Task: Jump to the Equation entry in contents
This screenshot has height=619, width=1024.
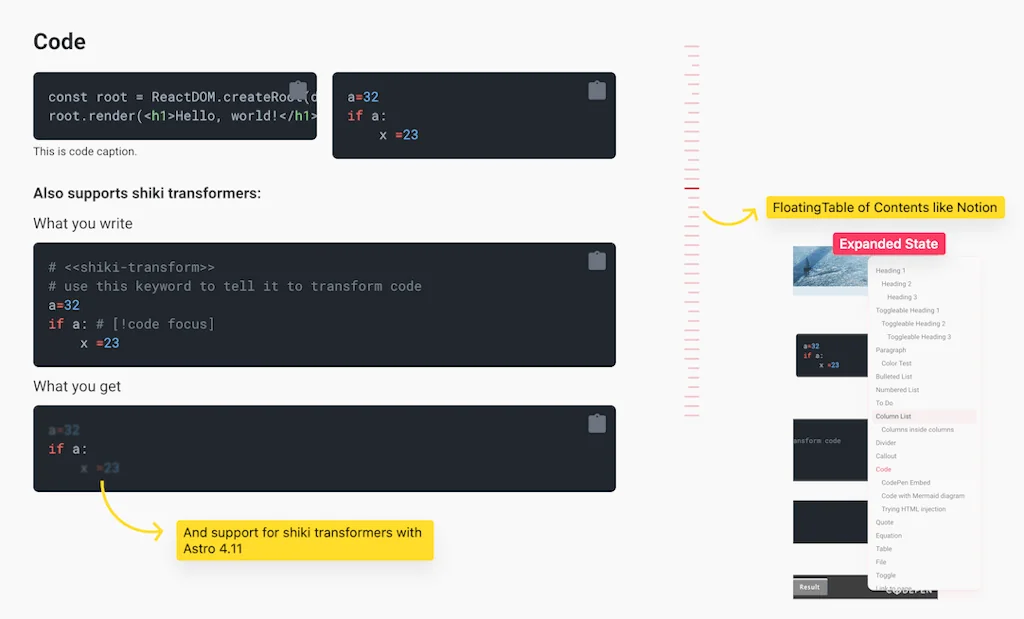Action: click(888, 535)
